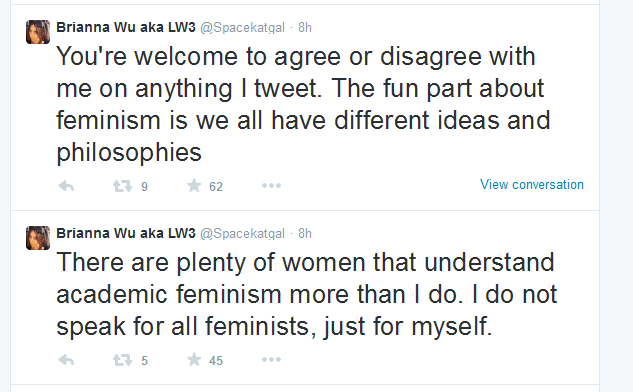Viewport: 633px width, 392px height.
Task: Retweet the tweet about different ideas and philosophies
Action: [x=122, y=186]
